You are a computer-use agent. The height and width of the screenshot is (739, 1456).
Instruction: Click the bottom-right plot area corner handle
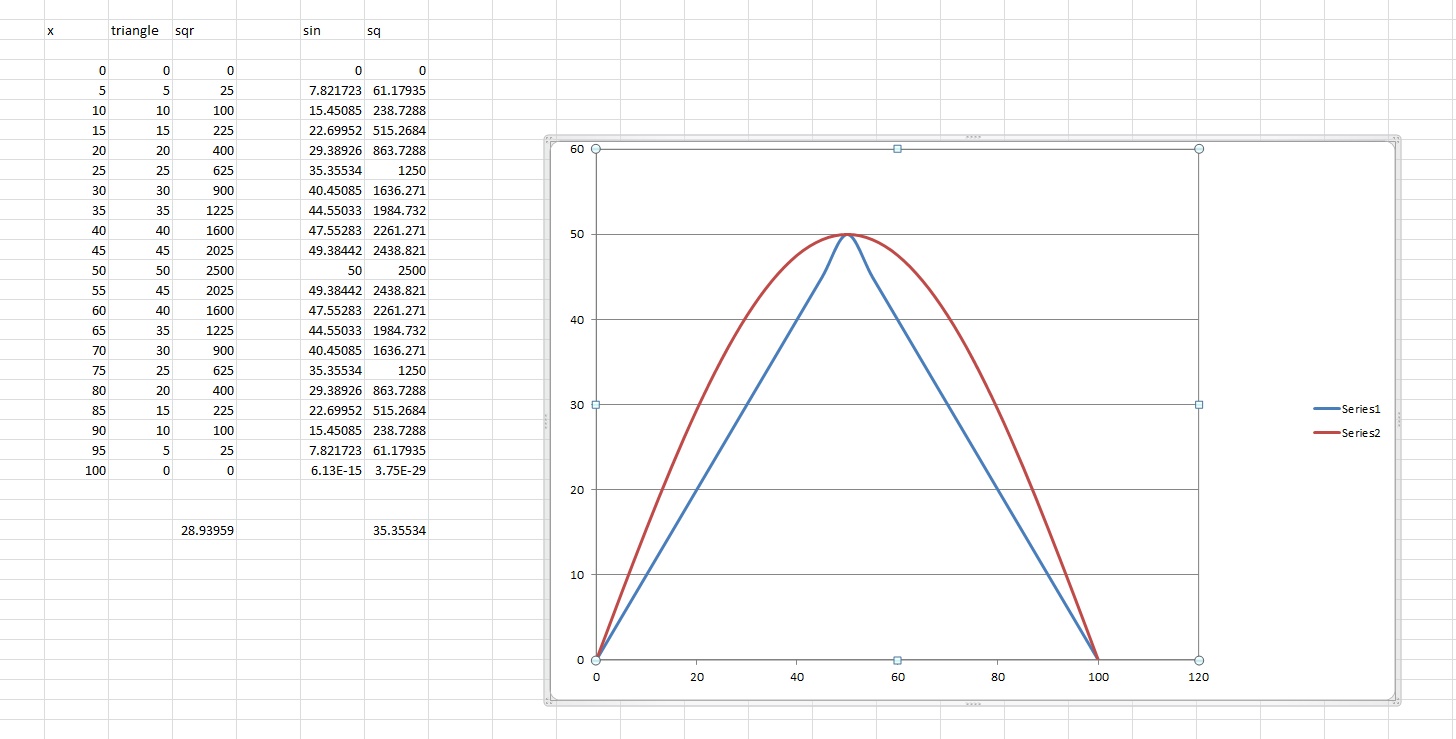[1199, 660]
